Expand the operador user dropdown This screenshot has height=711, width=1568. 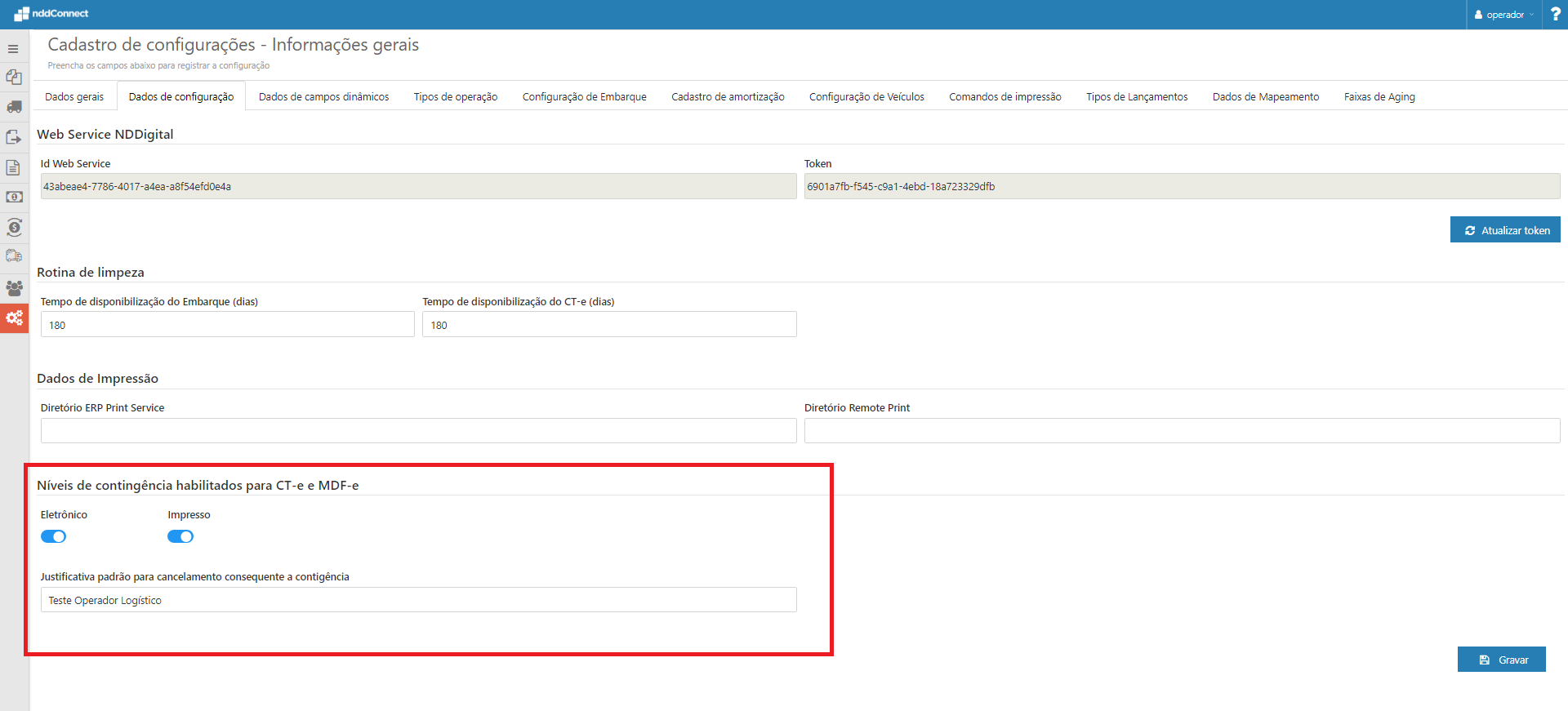1504,15
